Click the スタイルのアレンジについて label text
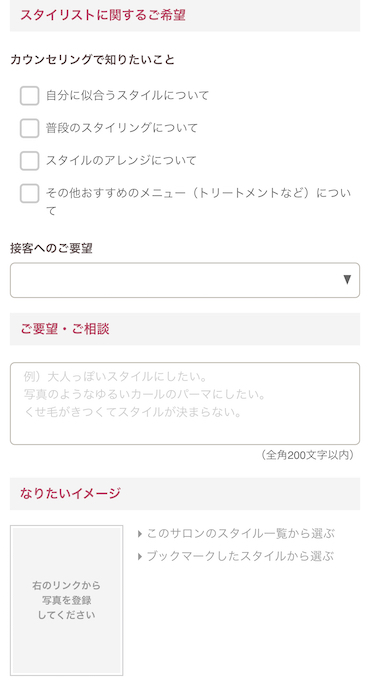The height and width of the screenshot is (700, 370). [121, 160]
